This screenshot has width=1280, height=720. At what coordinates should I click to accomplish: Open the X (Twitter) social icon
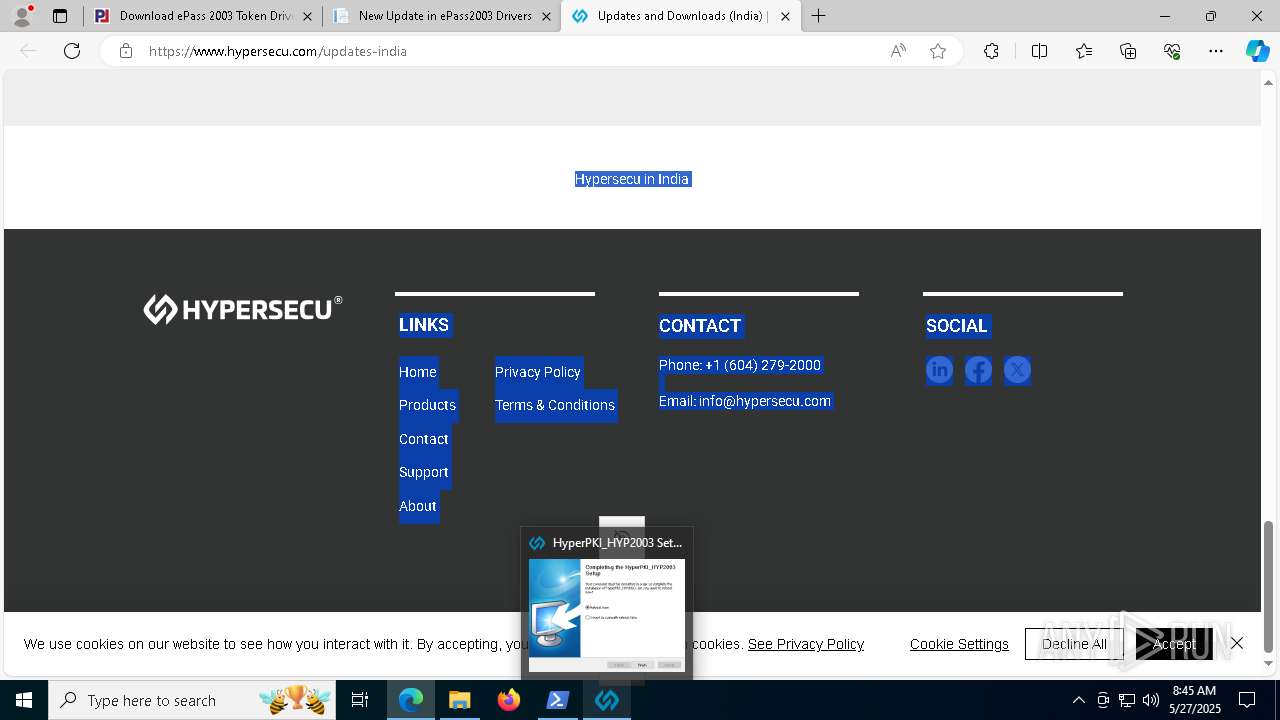click(x=1017, y=370)
